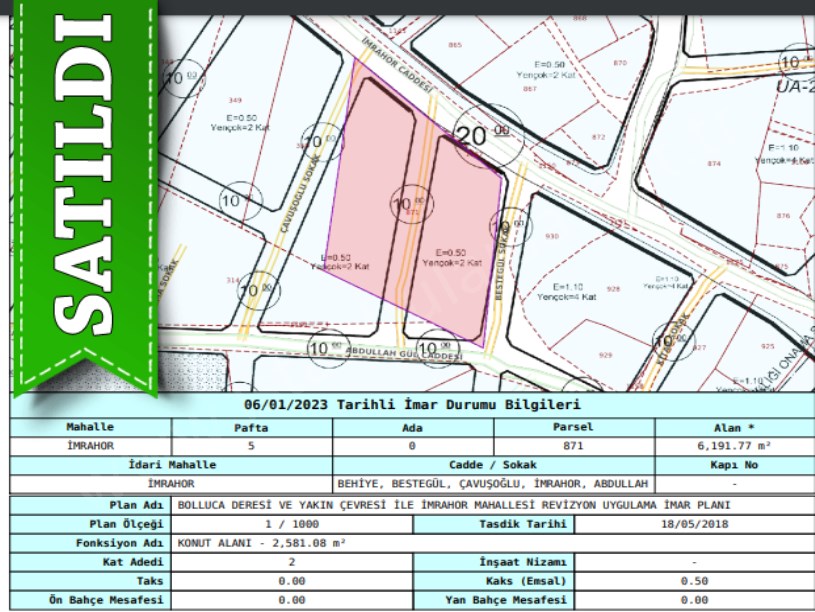
Task: Click the Cadde / Sokak header cell
Action: (x=493, y=465)
